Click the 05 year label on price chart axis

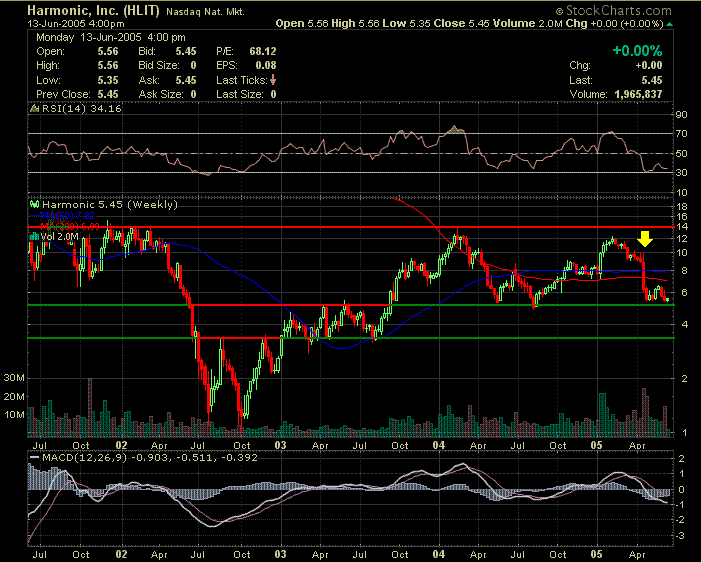click(596, 445)
